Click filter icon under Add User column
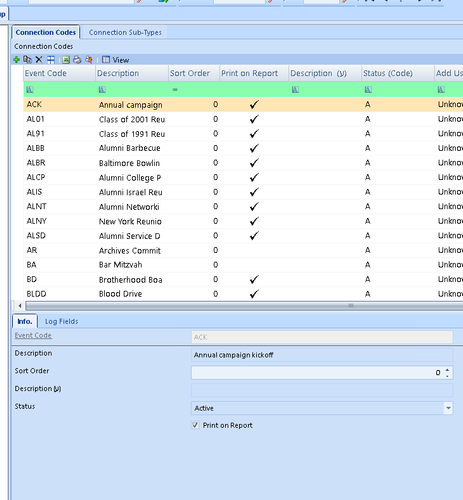 click(441, 89)
